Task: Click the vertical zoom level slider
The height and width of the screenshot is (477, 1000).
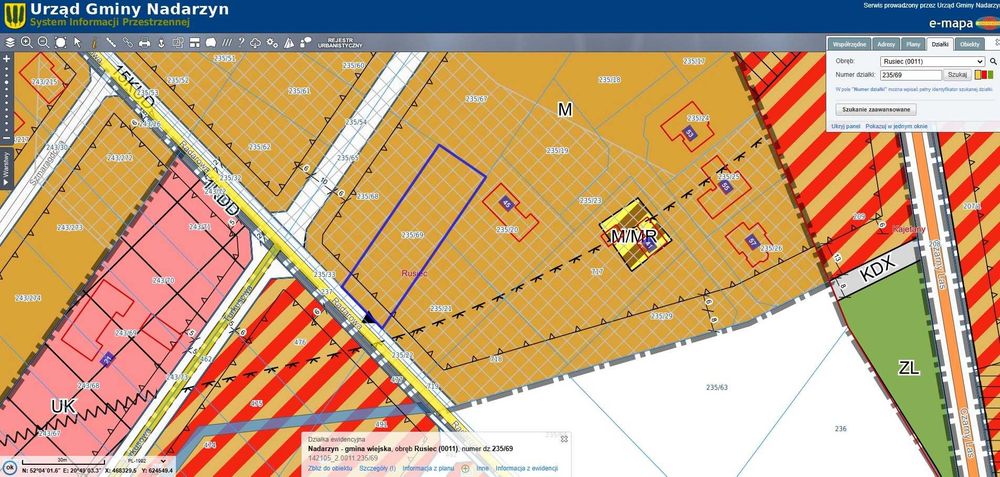Action: [6, 98]
